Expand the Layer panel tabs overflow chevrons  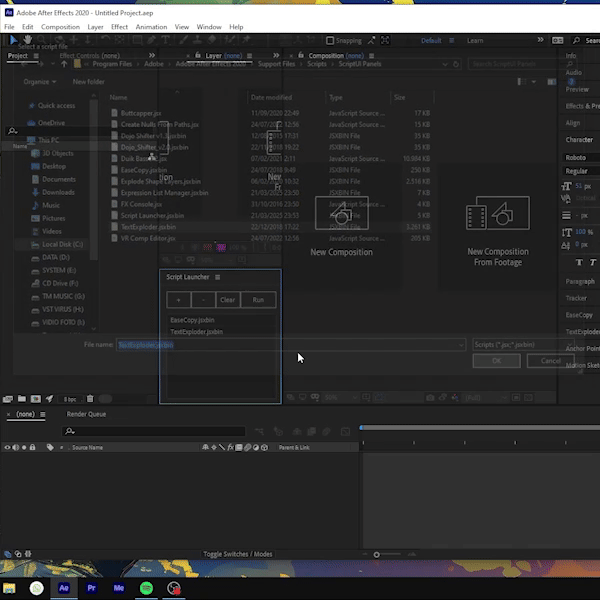tap(276, 55)
